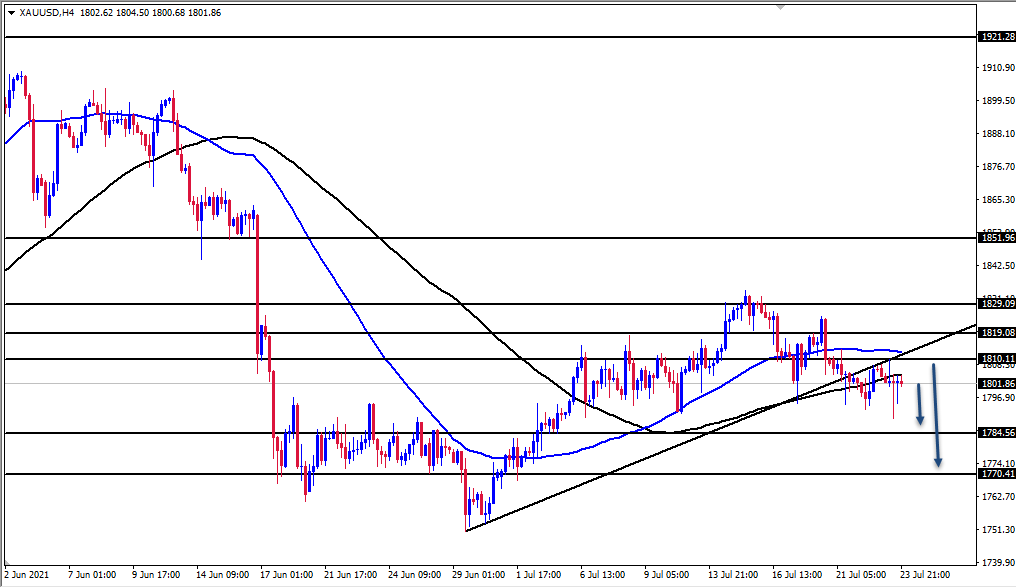Click the 1876.70 price axis value
1016x588 pixels.
click(x=998, y=167)
